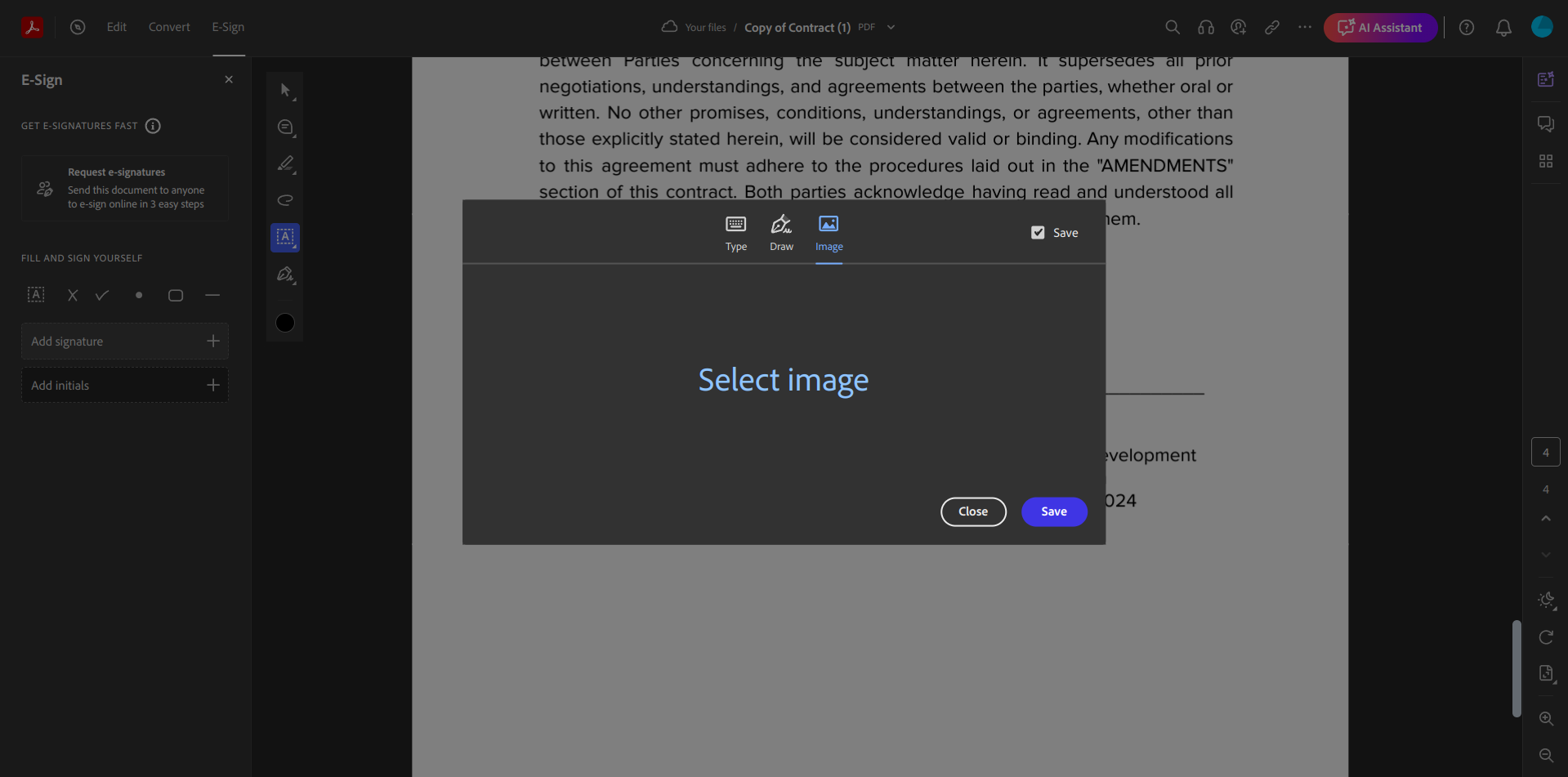Click the share with others icon
The height and width of the screenshot is (777, 1568).
(1239, 27)
